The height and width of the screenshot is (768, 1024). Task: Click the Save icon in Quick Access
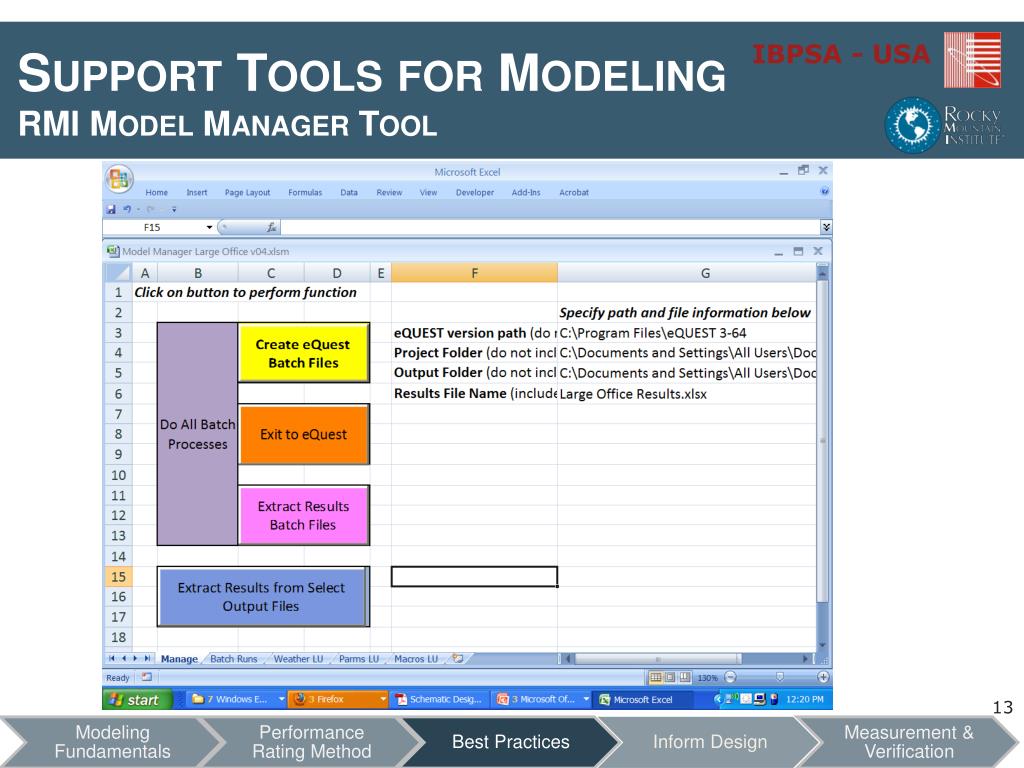point(111,210)
